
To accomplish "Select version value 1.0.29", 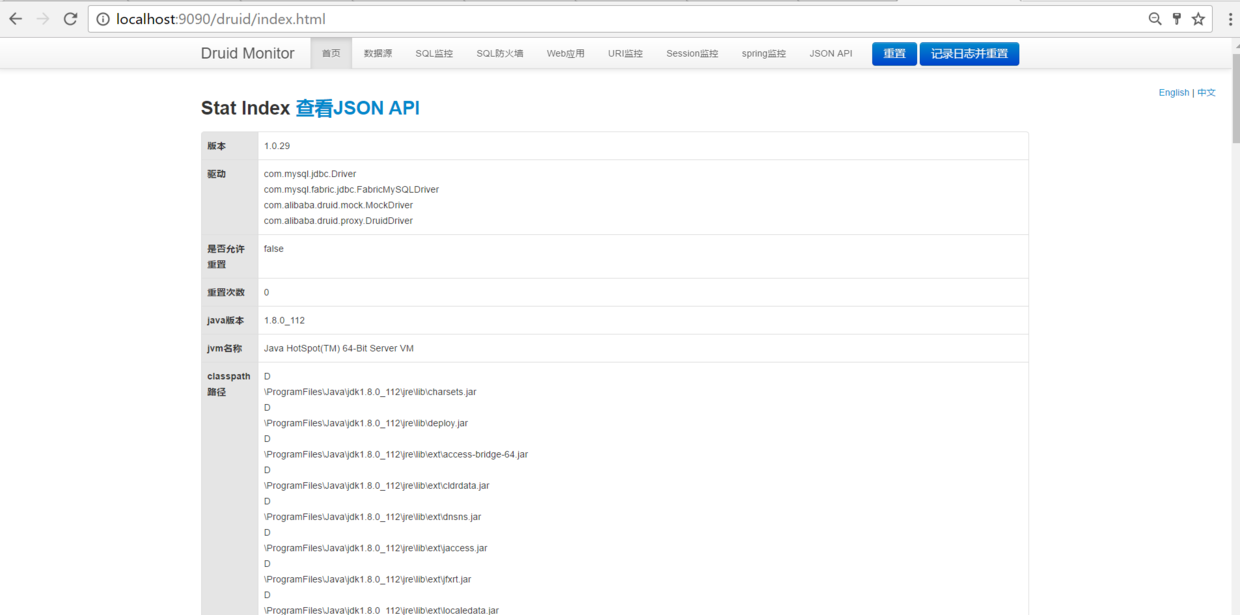I will [277, 146].
